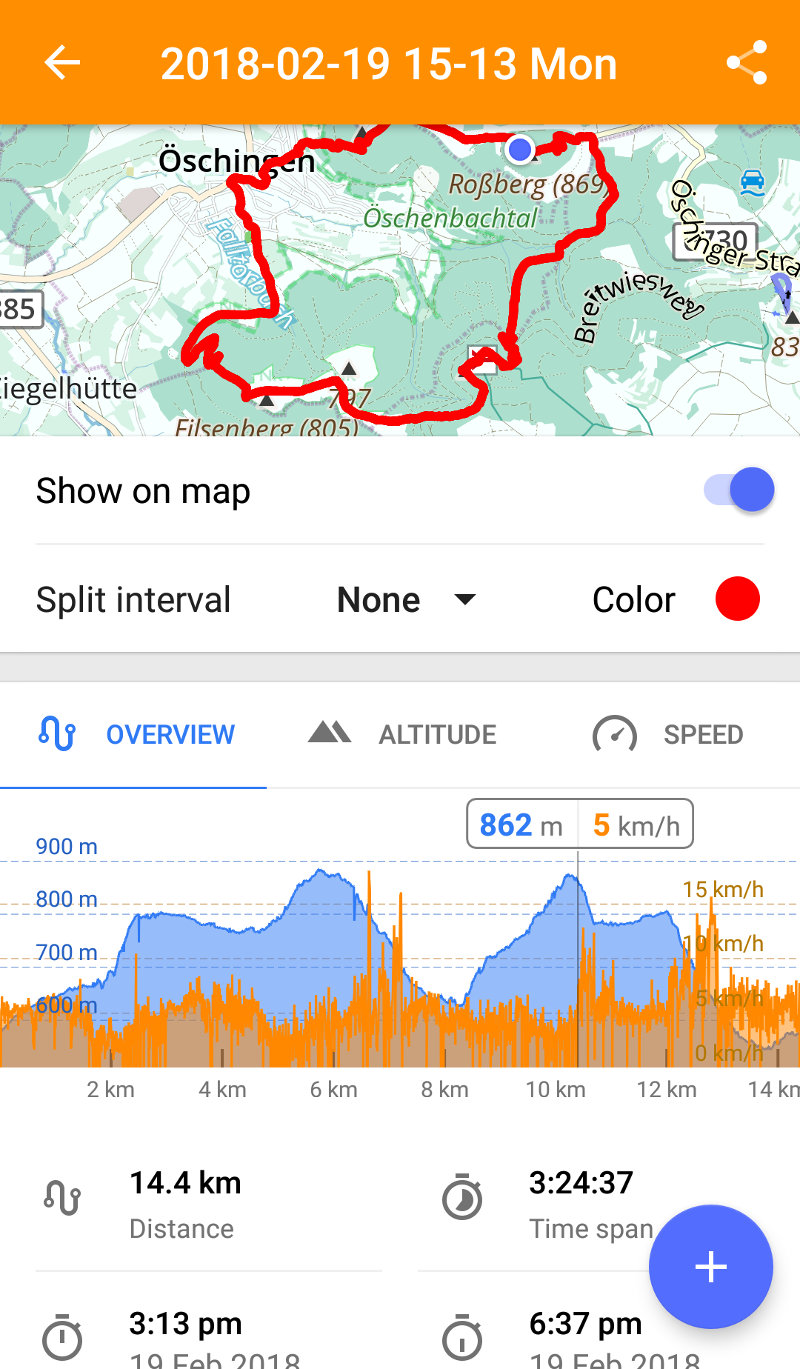The width and height of the screenshot is (800, 1369).
Task: Click the distance route icon
Action: pyautogui.click(x=62, y=1198)
